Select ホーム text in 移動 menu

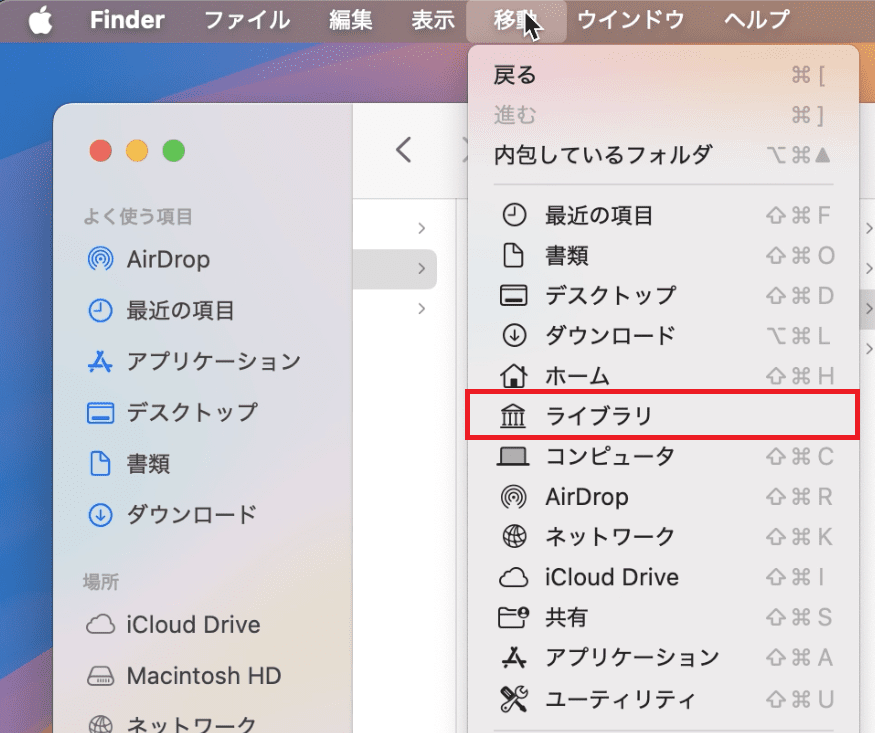point(578,376)
